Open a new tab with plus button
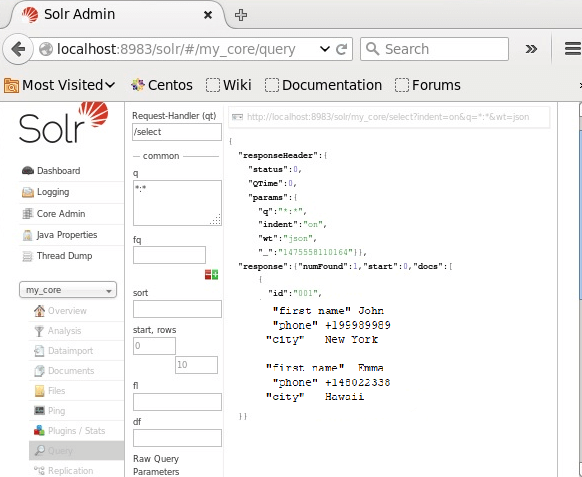The width and height of the screenshot is (582, 477). (241, 15)
